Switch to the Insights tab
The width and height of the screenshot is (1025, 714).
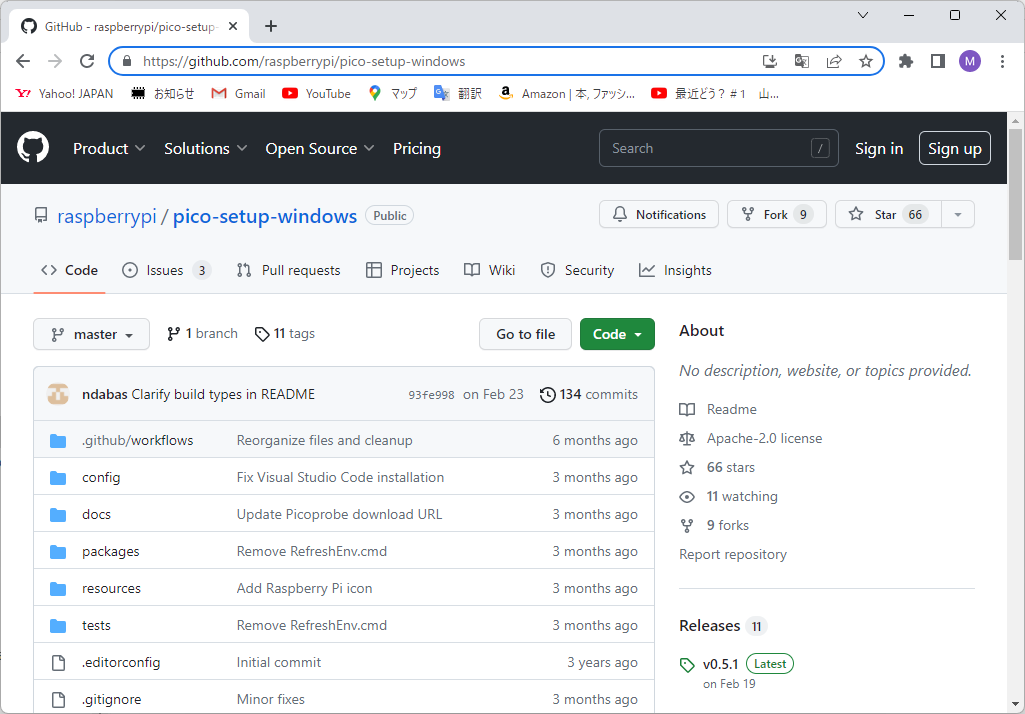(675, 270)
